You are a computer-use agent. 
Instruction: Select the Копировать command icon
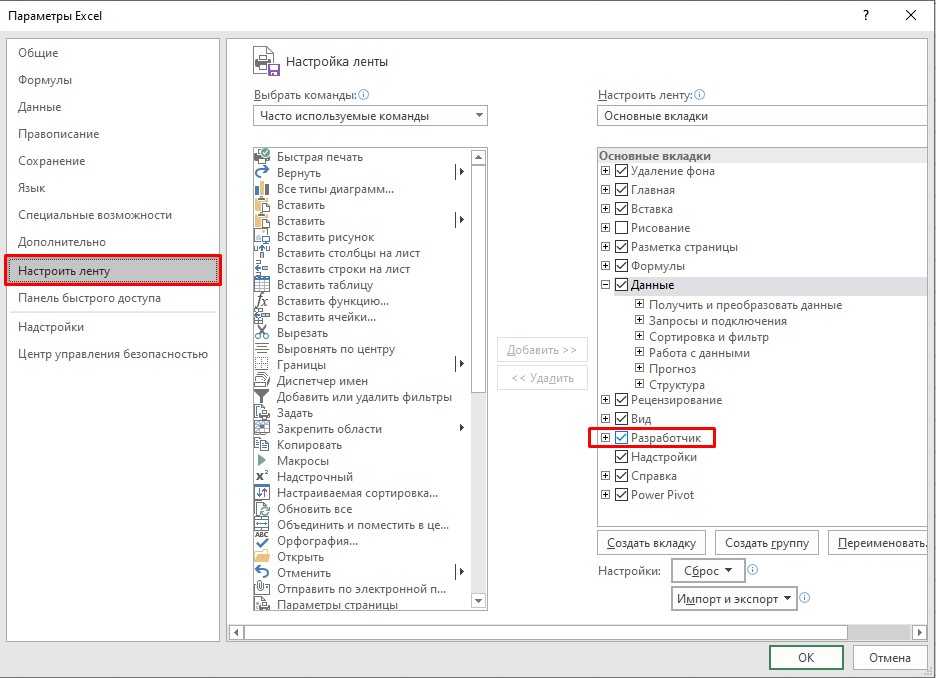(x=263, y=445)
